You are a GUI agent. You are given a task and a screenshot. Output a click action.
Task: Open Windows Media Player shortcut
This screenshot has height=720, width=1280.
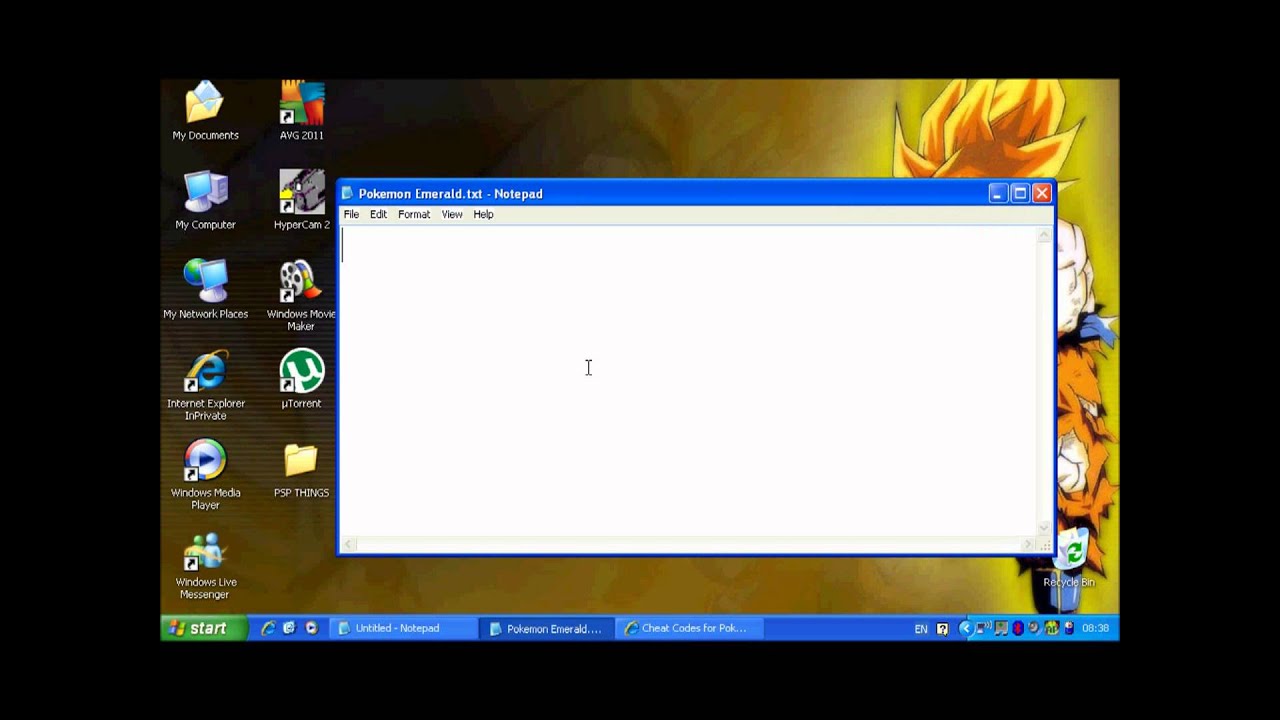click(x=205, y=474)
